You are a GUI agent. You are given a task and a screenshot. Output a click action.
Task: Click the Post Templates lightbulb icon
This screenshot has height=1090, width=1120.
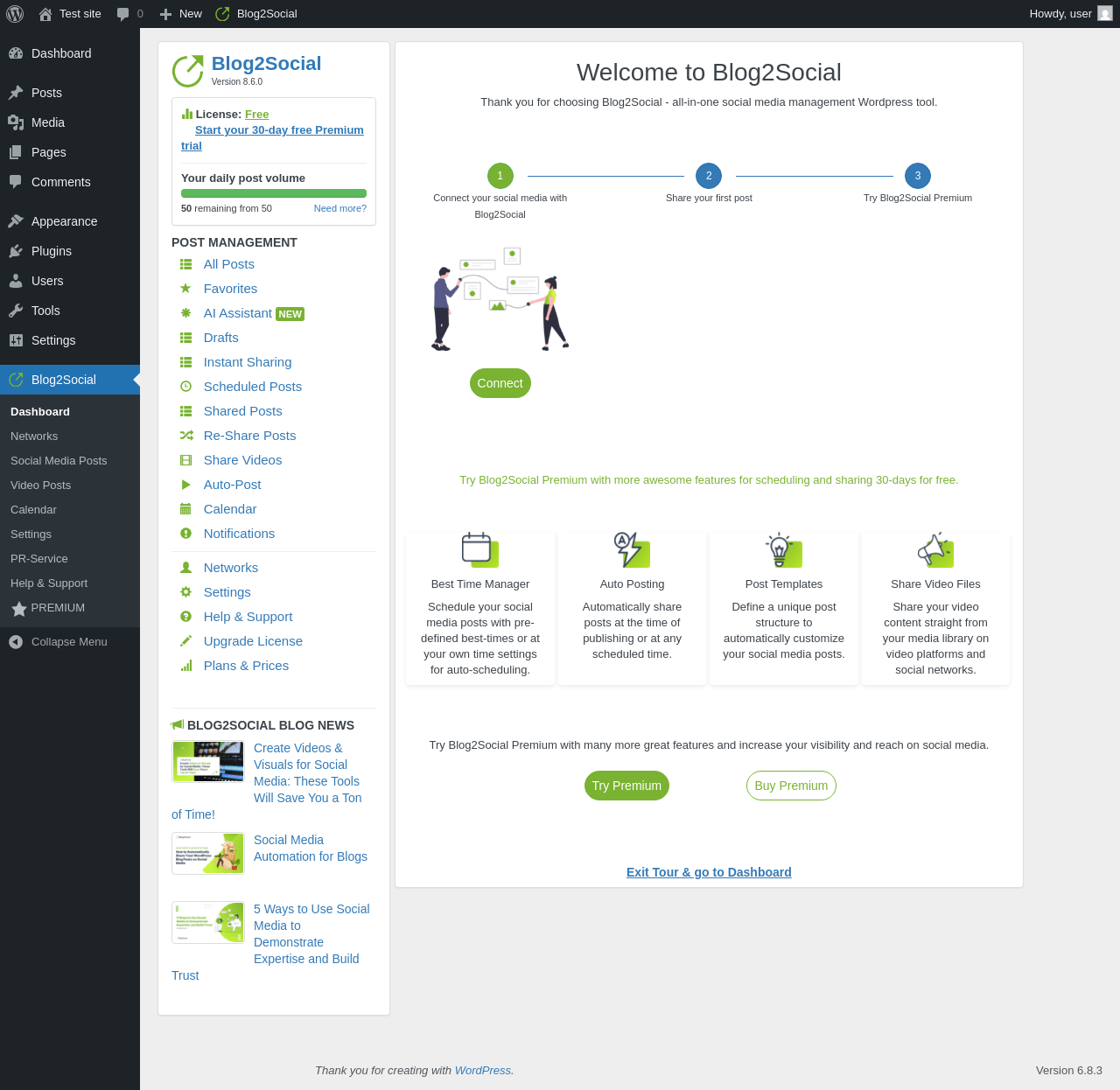784,549
